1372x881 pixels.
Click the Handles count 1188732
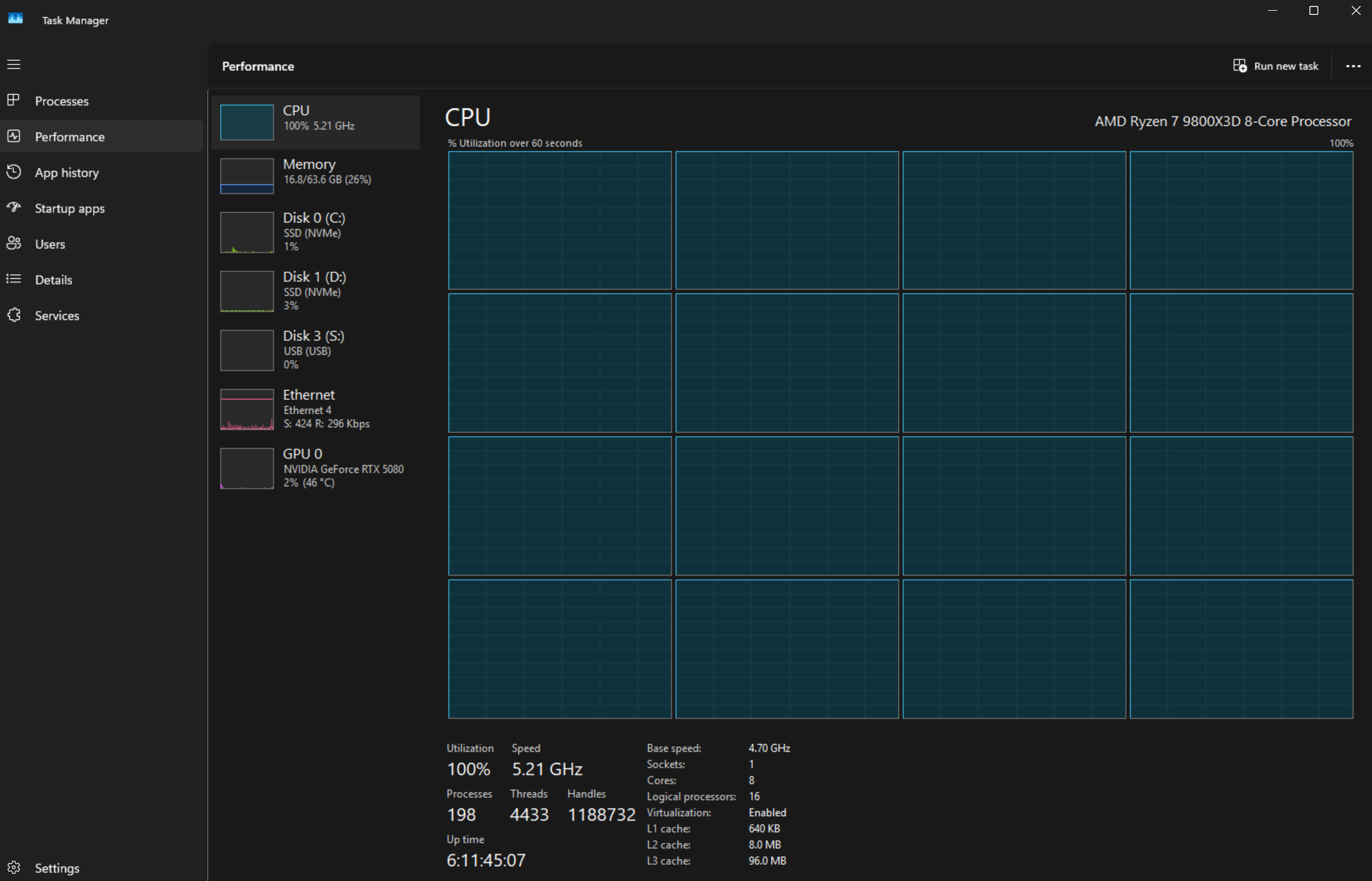[602, 814]
